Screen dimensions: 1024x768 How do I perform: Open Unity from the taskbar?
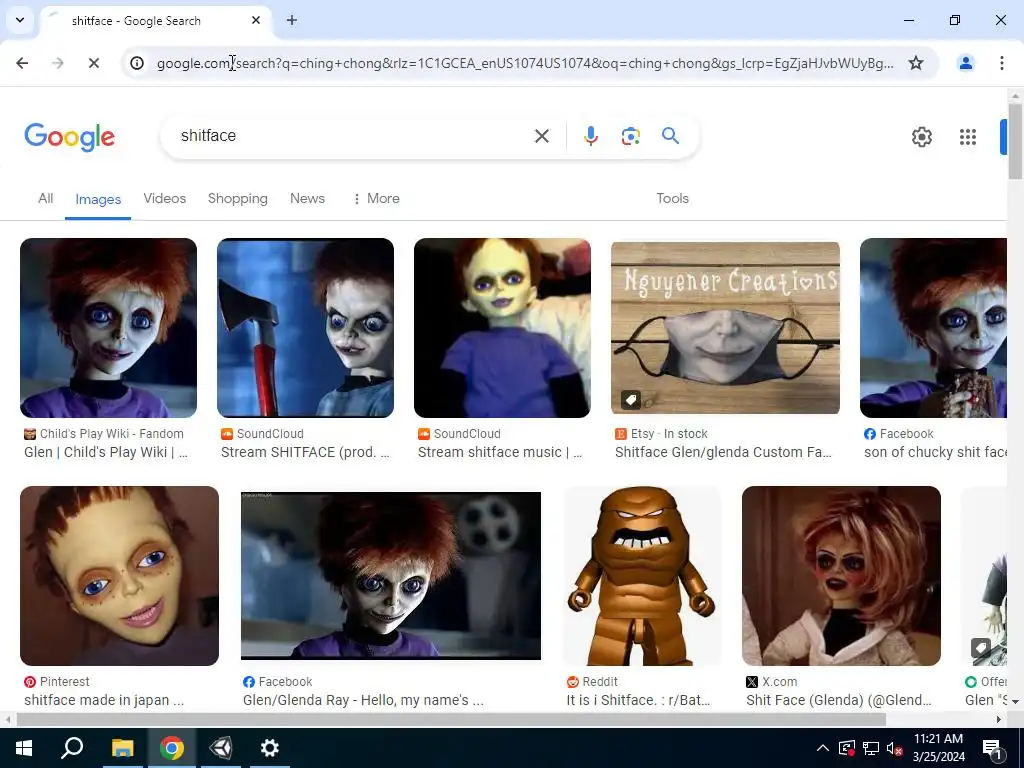point(221,748)
